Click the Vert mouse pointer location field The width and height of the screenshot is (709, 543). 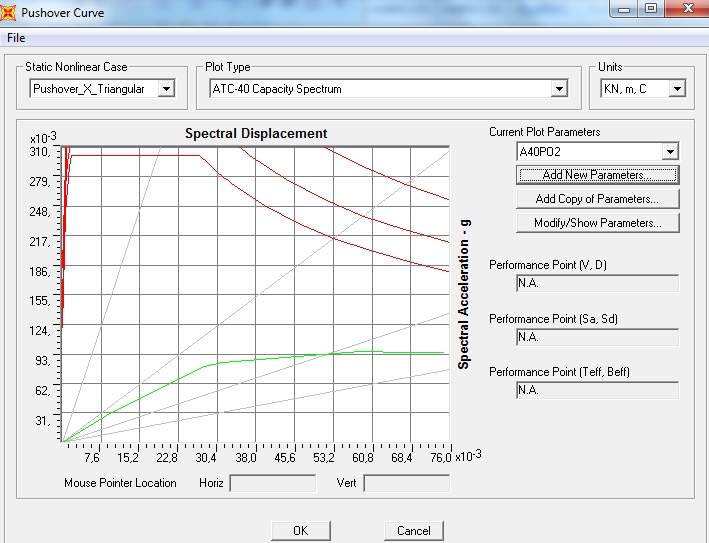(x=407, y=483)
